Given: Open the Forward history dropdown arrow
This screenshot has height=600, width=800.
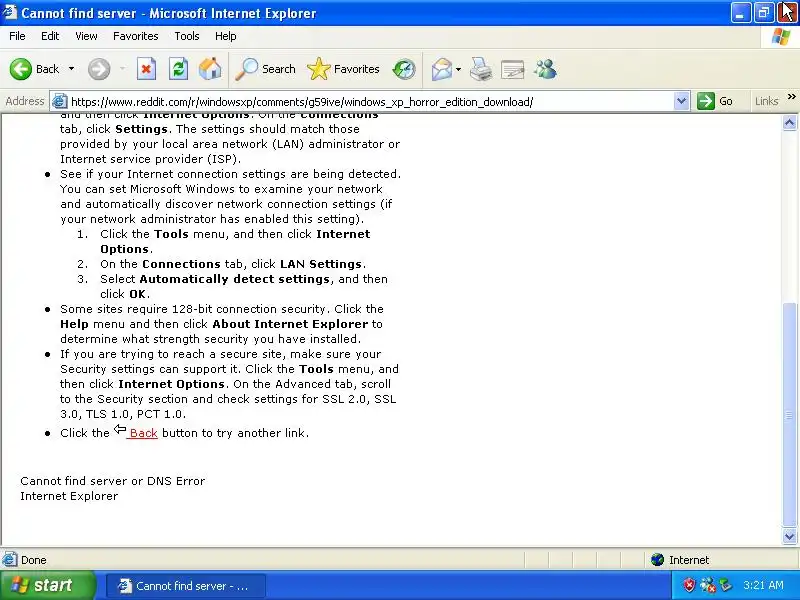Looking at the screenshot, I should coord(122,69).
